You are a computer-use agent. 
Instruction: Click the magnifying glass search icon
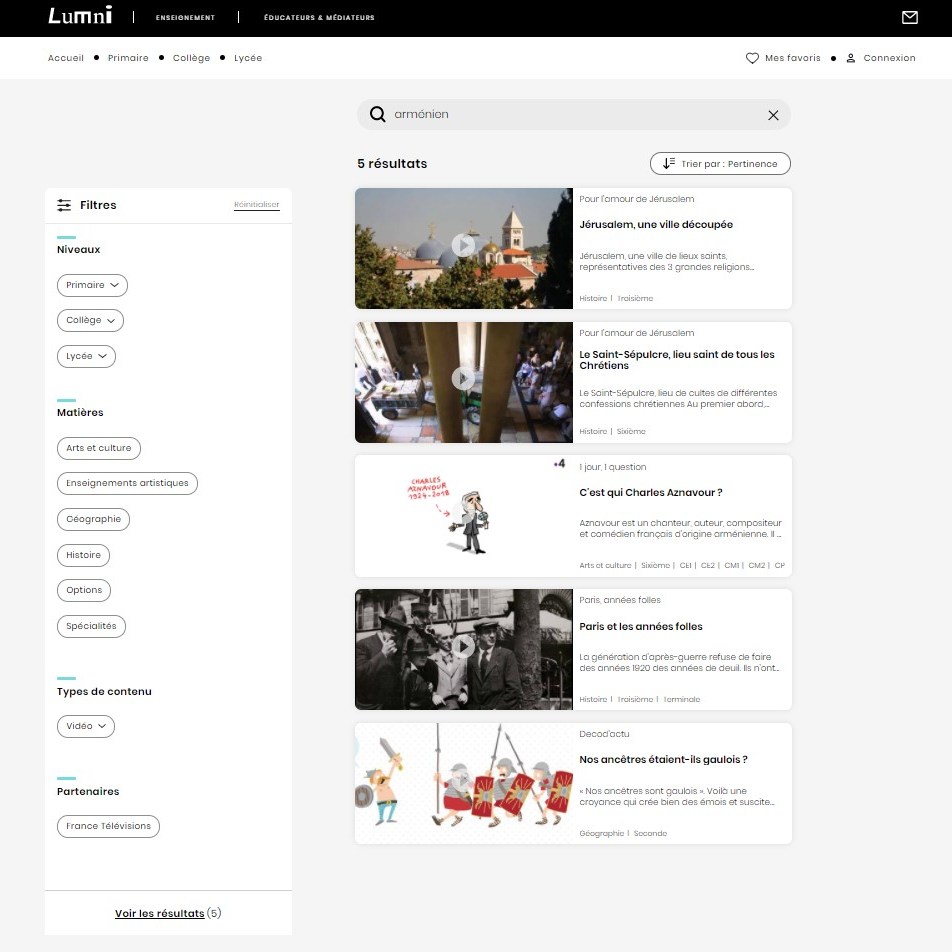click(377, 114)
